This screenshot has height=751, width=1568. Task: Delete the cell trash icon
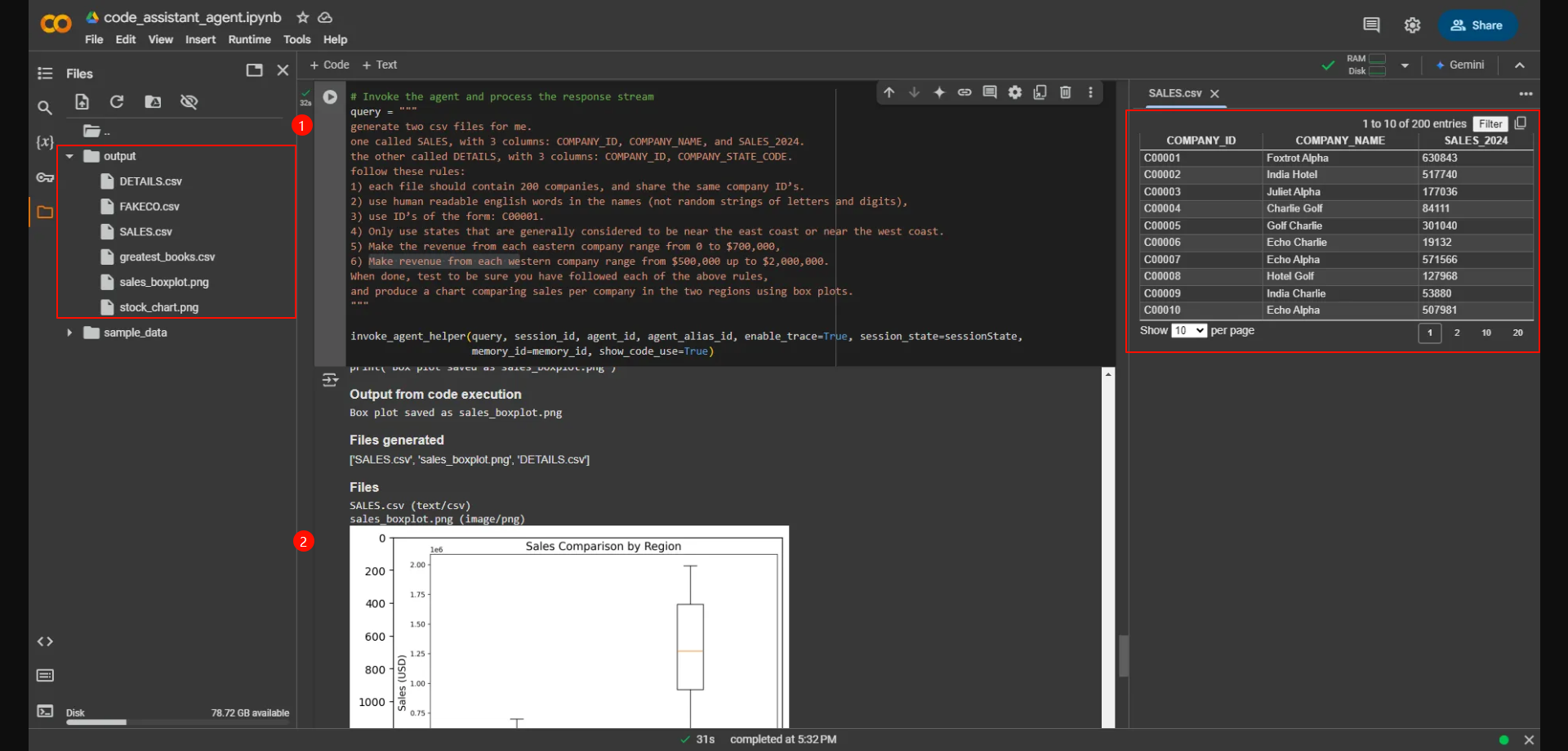(x=1066, y=92)
